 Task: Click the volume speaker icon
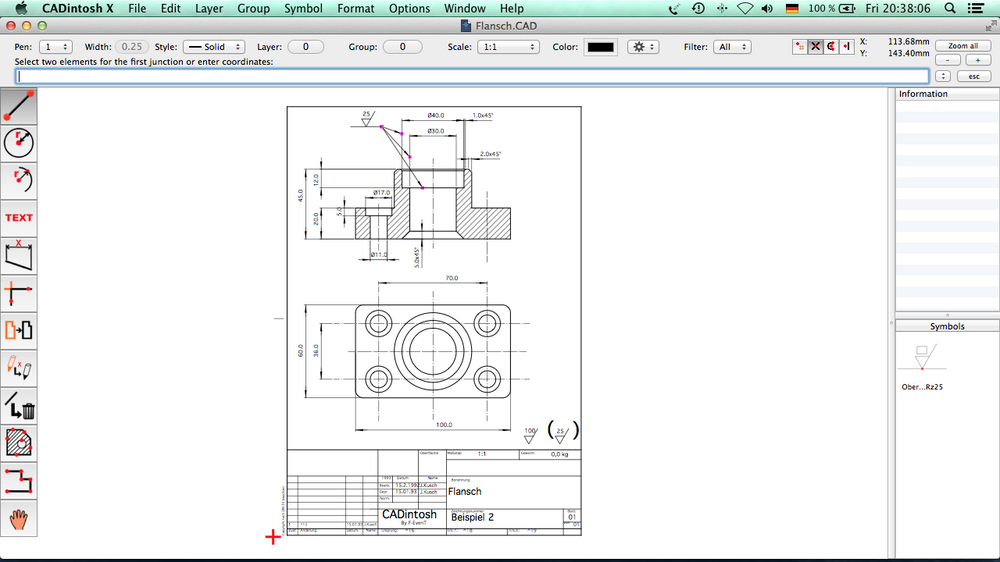tap(767, 8)
